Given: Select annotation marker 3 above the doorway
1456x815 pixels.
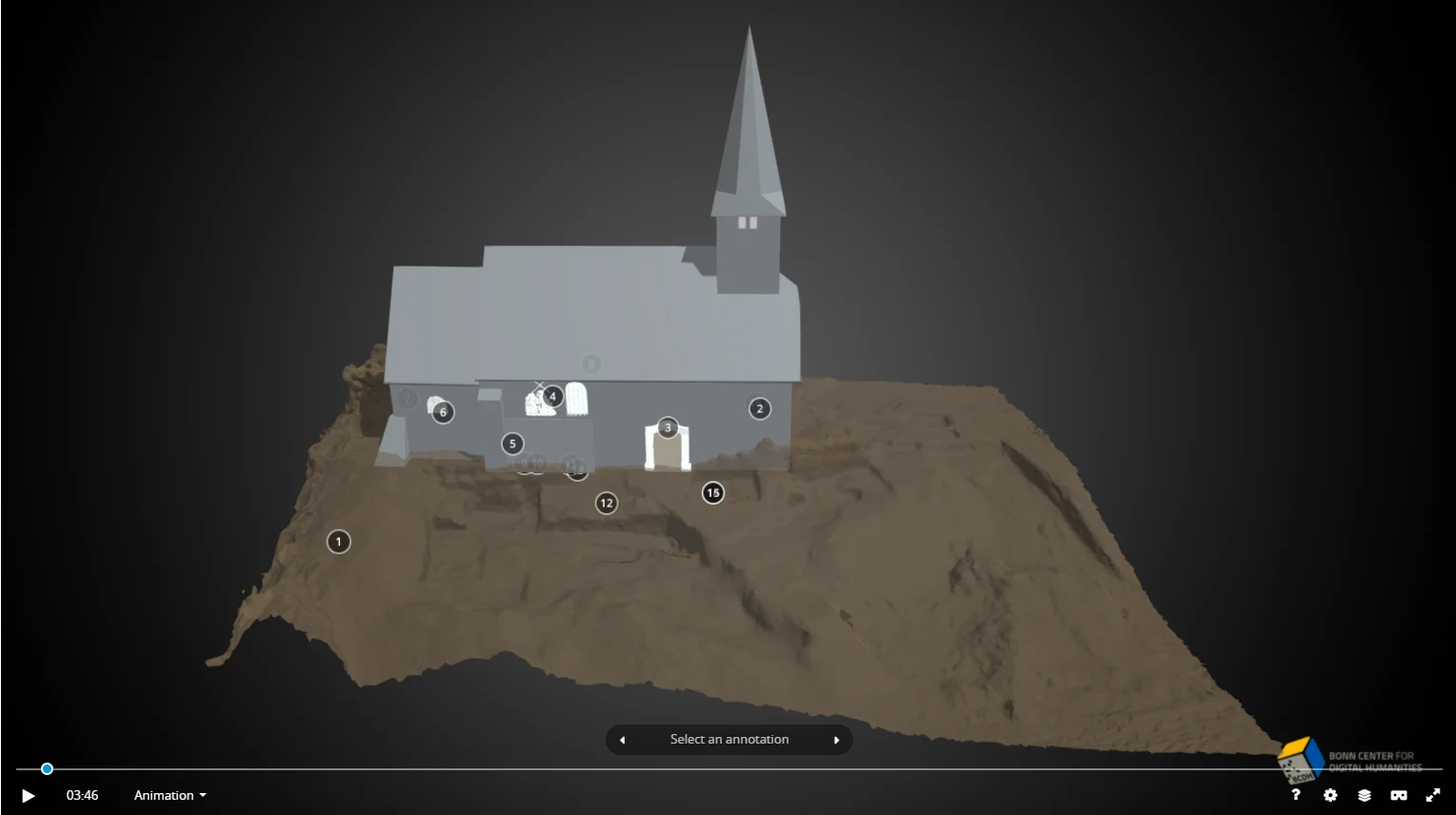Looking at the screenshot, I should pyautogui.click(x=668, y=427).
